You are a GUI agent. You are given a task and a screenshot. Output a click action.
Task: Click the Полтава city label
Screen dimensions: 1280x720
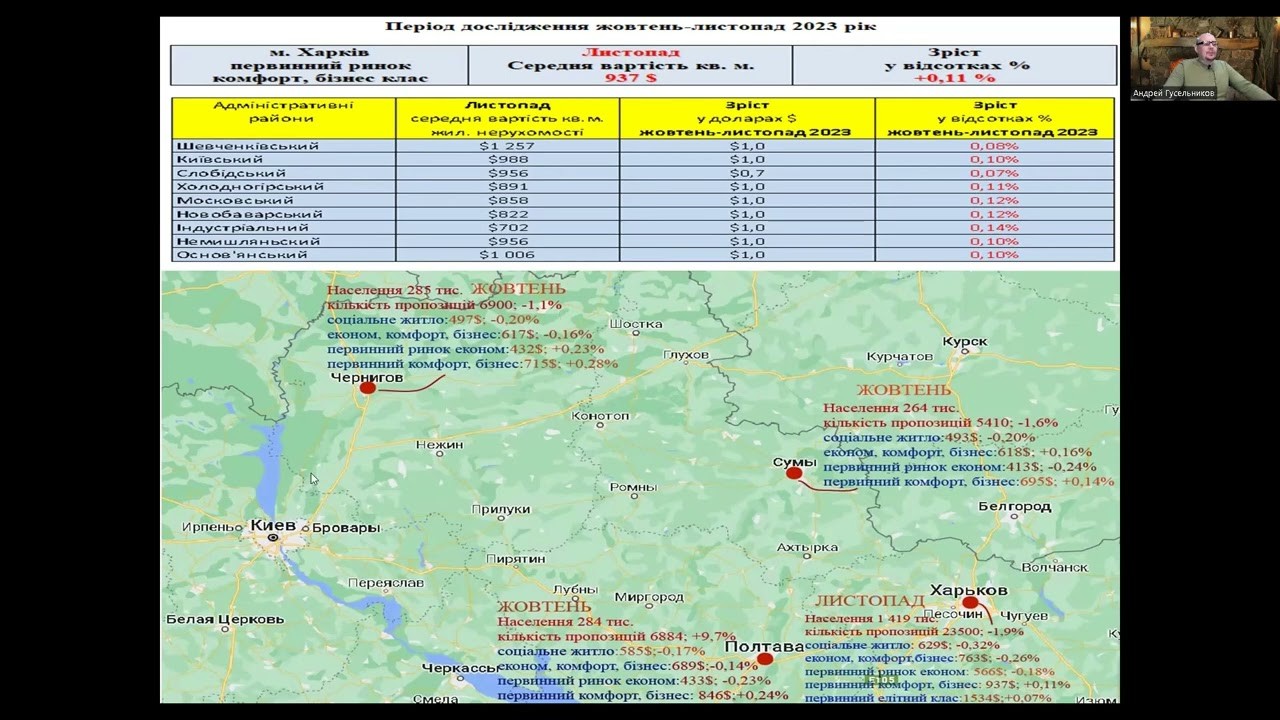[764, 647]
